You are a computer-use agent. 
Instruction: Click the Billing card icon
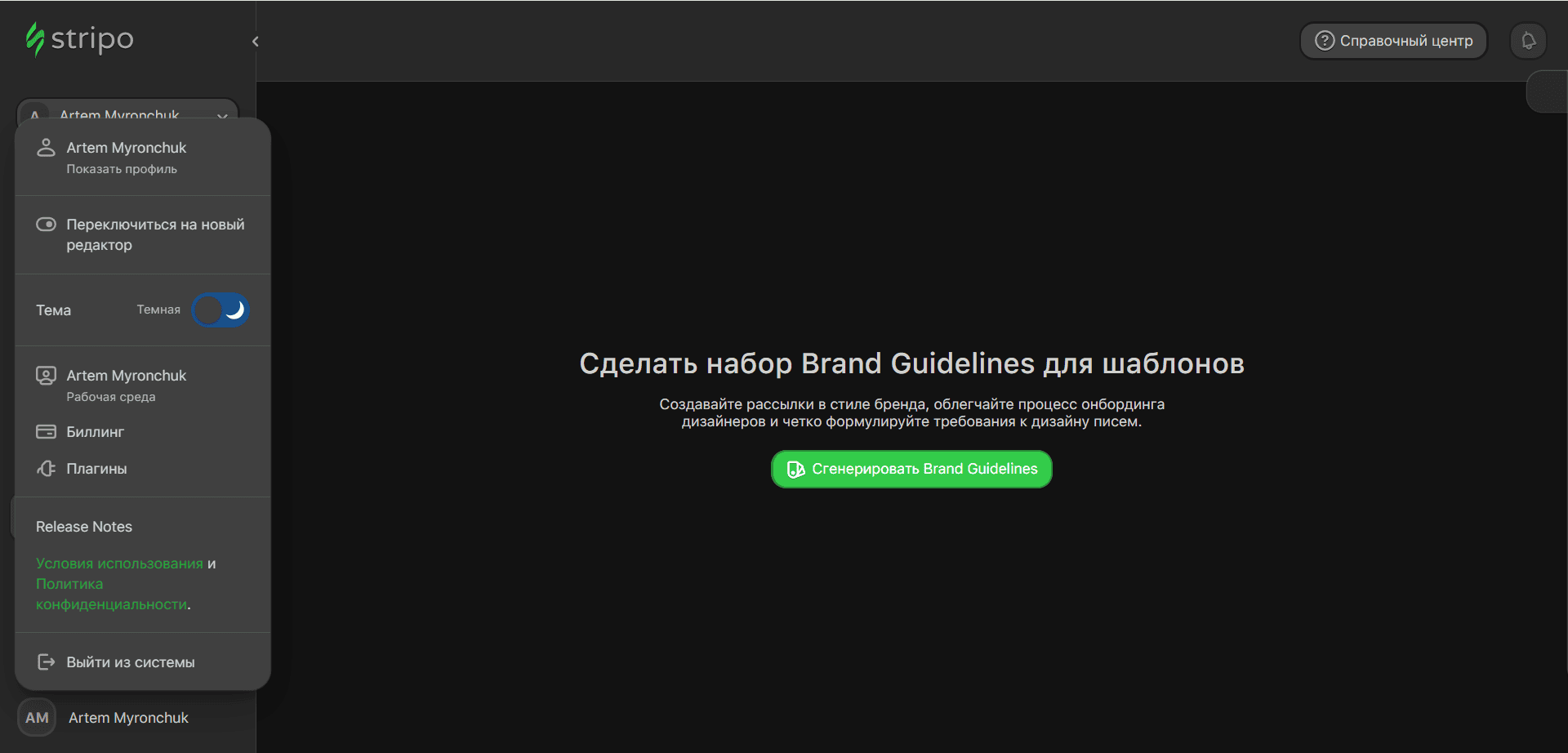(47, 432)
